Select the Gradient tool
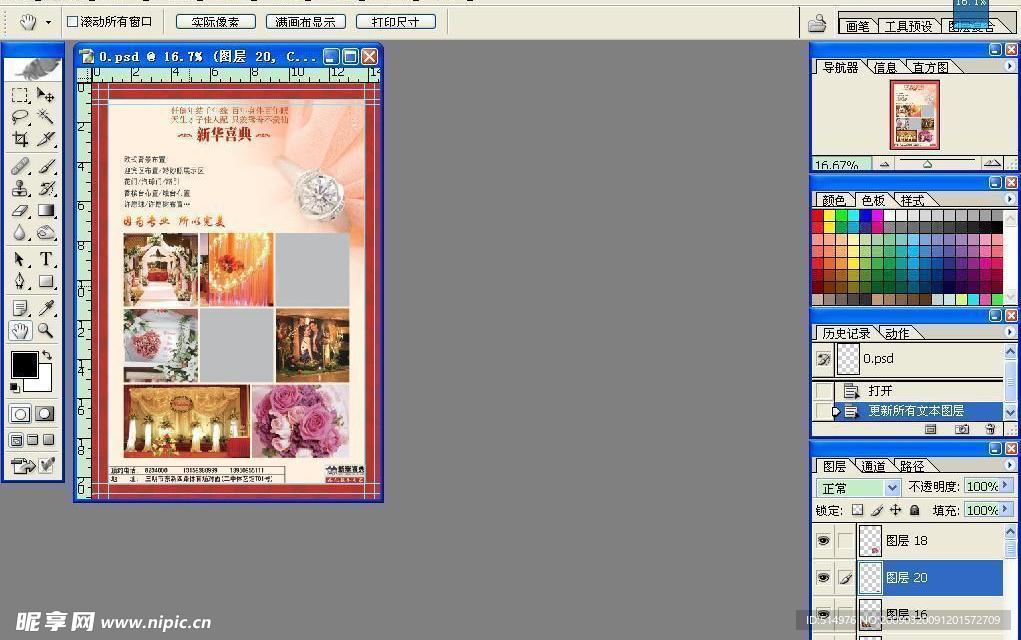 45,208
